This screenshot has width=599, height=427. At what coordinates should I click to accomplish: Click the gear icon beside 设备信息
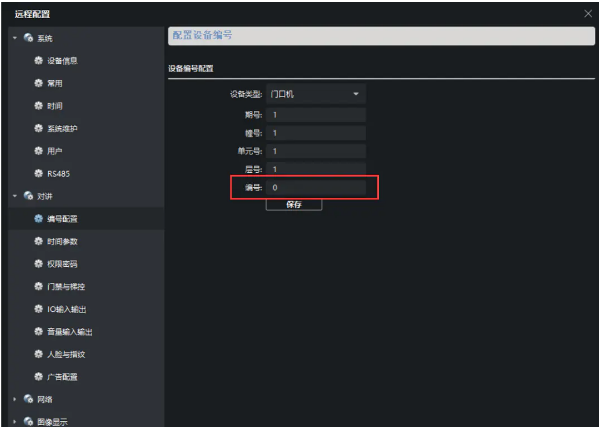click(39, 60)
